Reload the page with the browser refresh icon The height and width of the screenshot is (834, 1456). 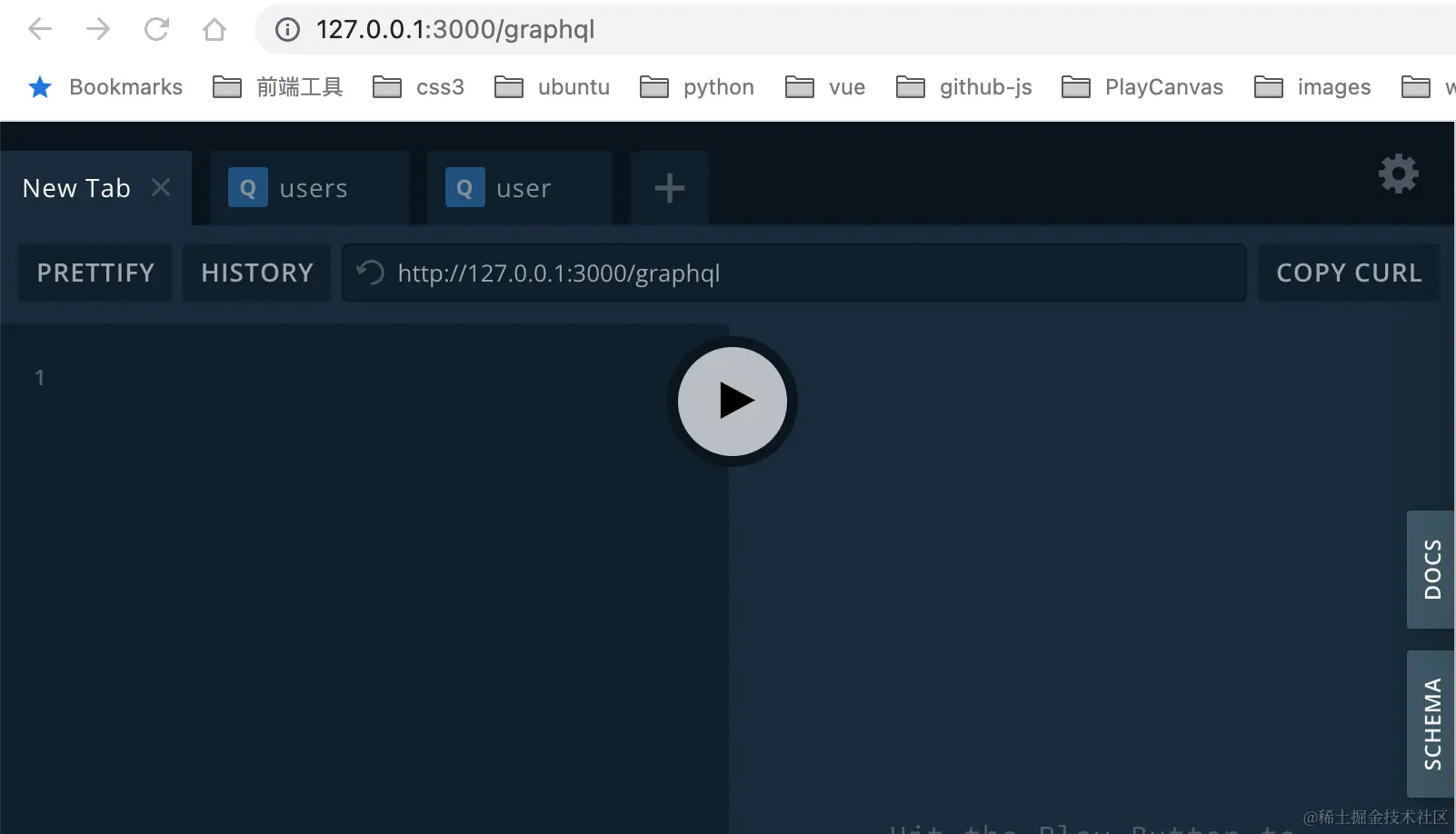(x=156, y=29)
